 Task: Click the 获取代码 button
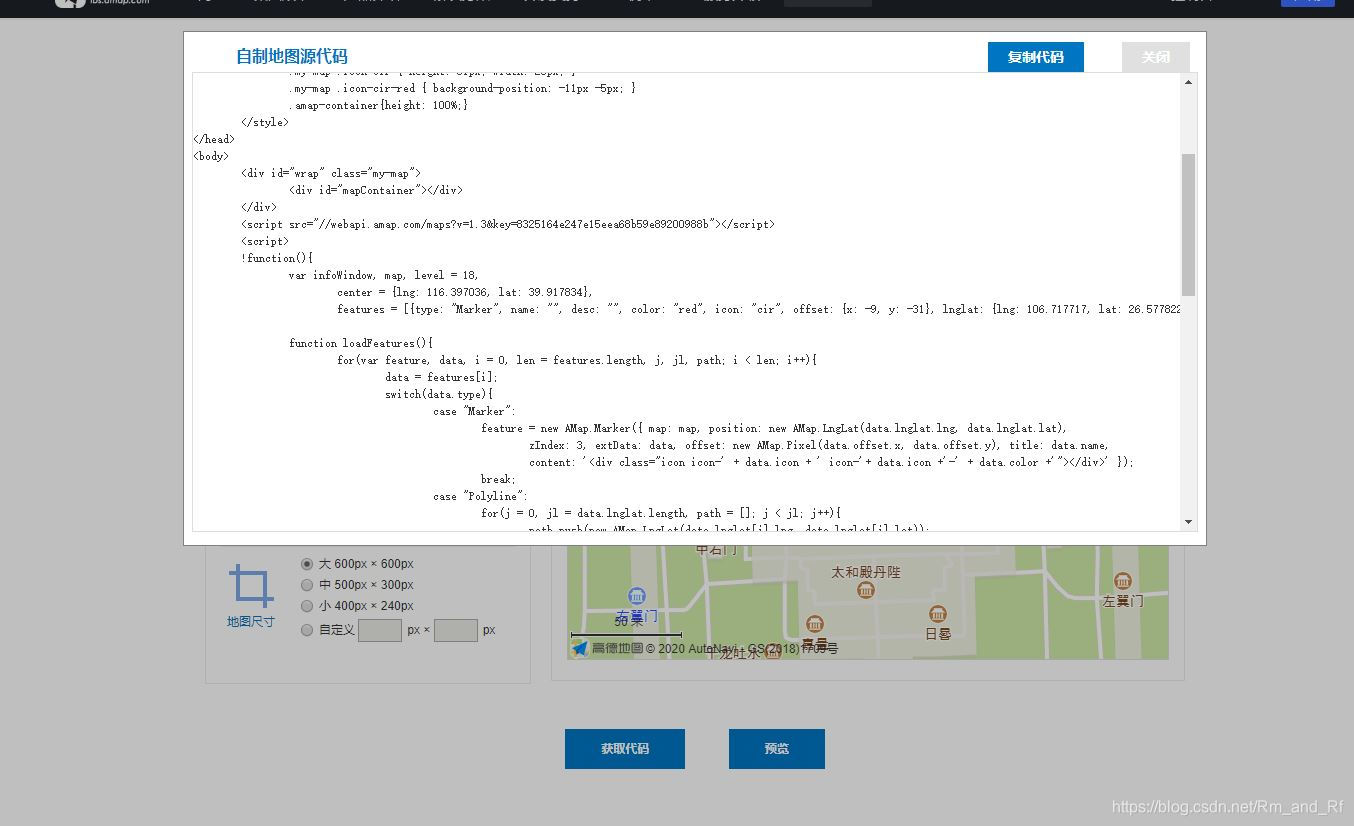[625, 749]
